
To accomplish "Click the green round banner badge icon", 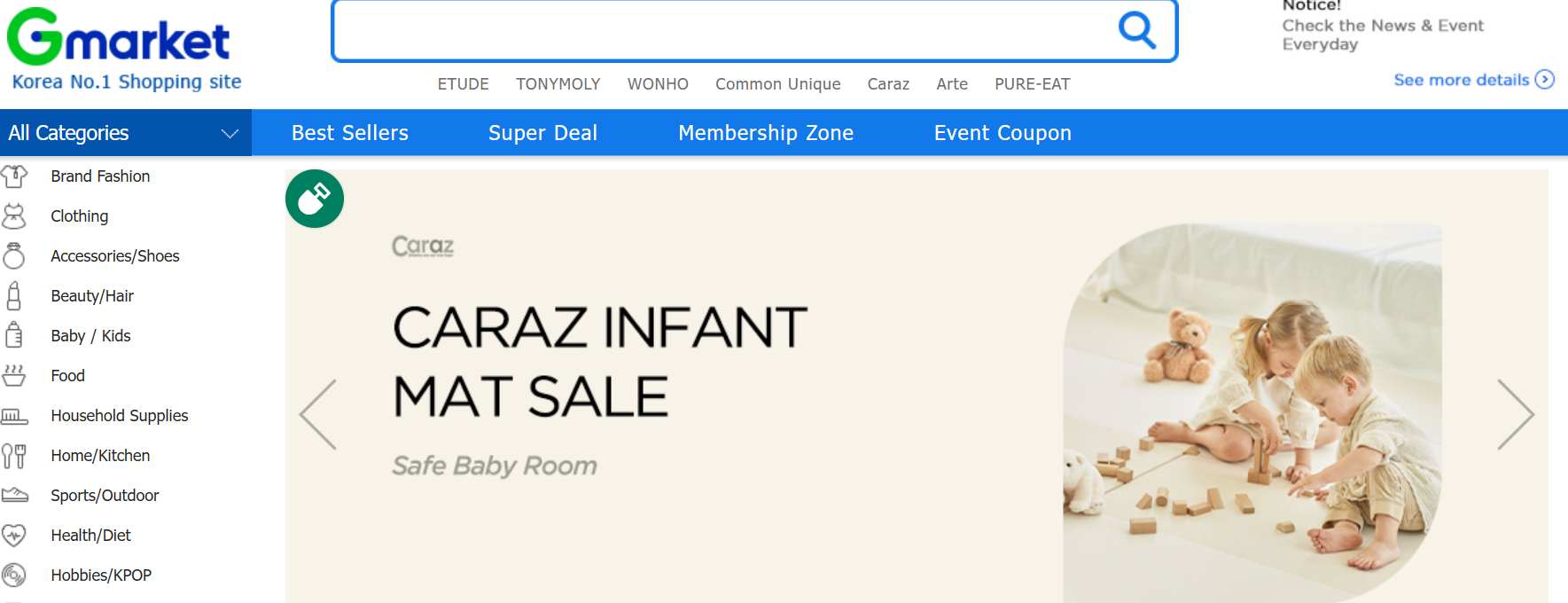I will 315,199.
